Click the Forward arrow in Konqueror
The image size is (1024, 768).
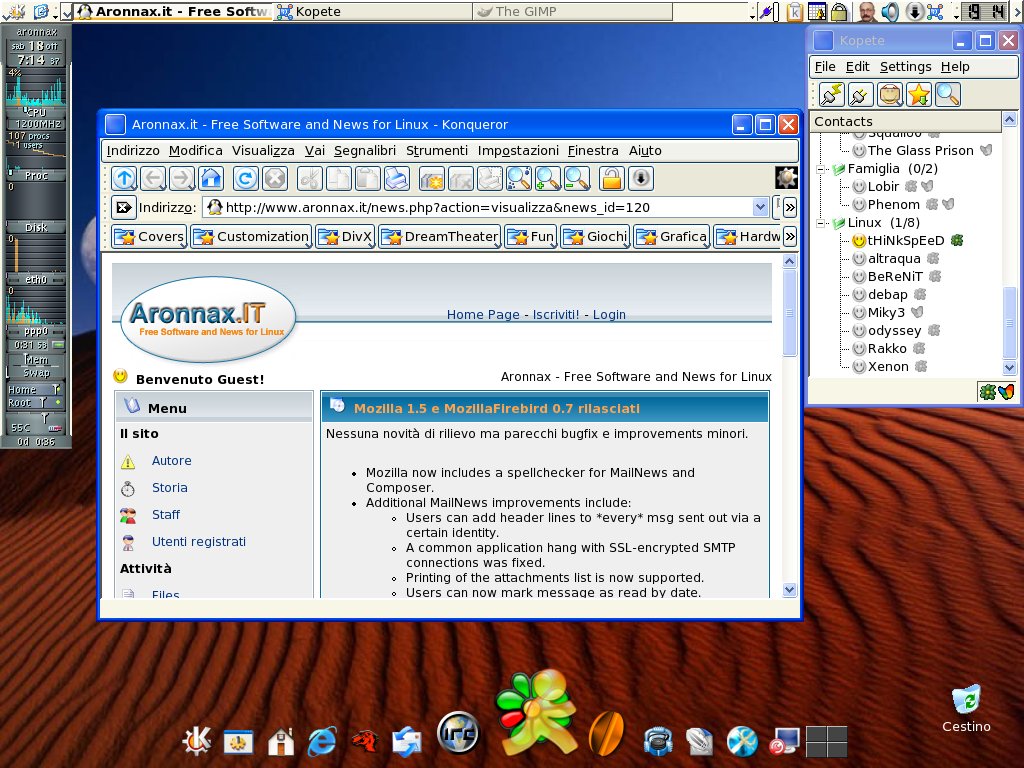pyautogui.click(x=182, y=178)
